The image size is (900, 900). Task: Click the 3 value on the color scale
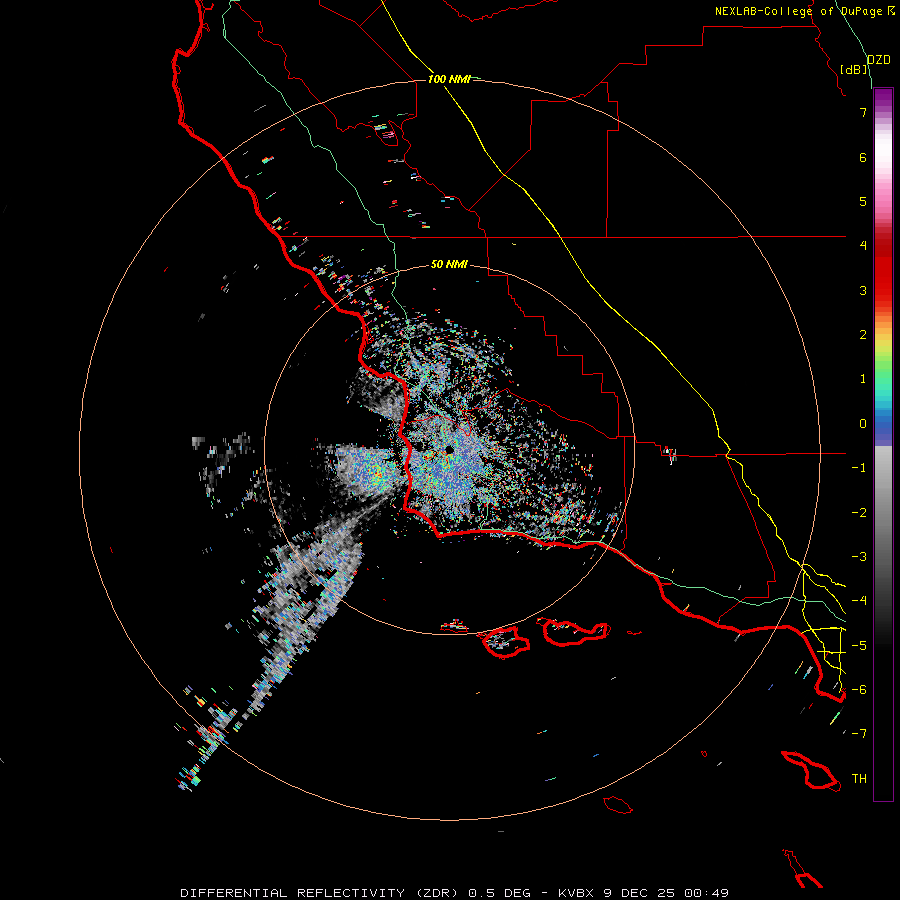point(863,290)
